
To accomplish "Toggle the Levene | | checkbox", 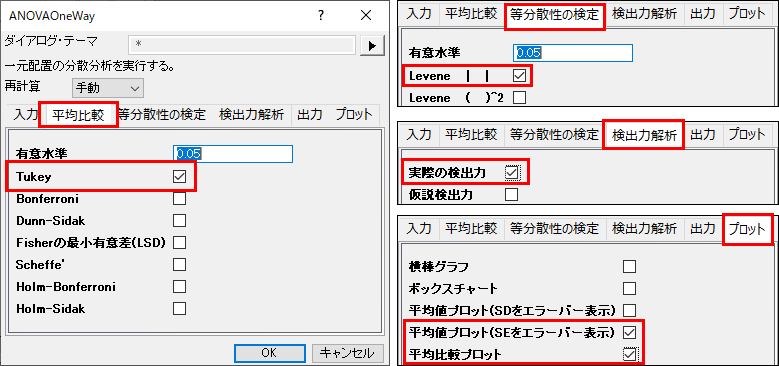I will click(x=519, y=76).
